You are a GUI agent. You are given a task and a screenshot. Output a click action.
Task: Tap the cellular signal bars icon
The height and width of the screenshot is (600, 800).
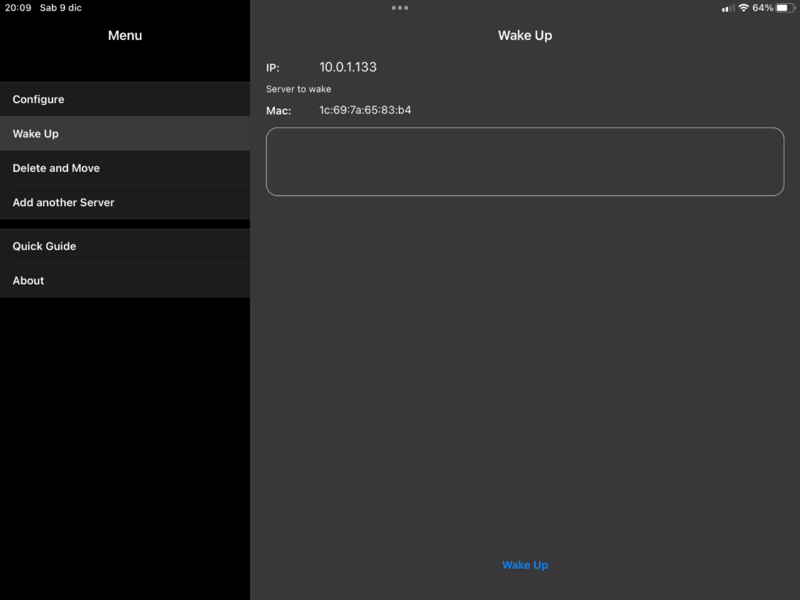[x=727, y=8]
